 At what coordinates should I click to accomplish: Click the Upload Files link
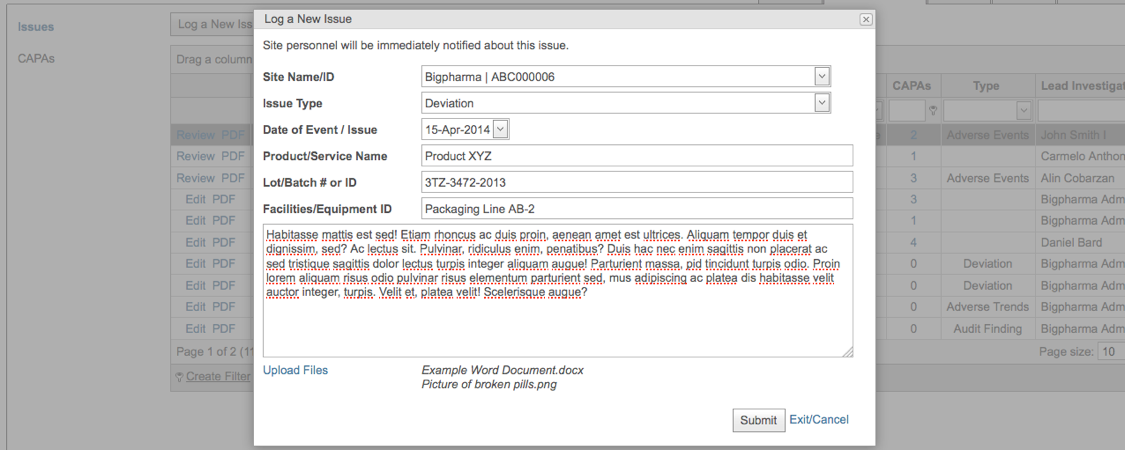tap(295, 370)
